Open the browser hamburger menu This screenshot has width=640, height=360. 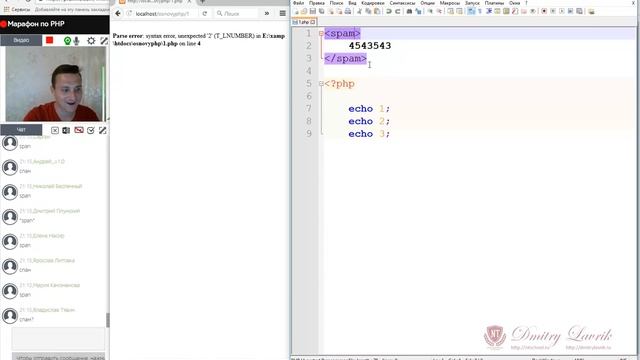282,13
